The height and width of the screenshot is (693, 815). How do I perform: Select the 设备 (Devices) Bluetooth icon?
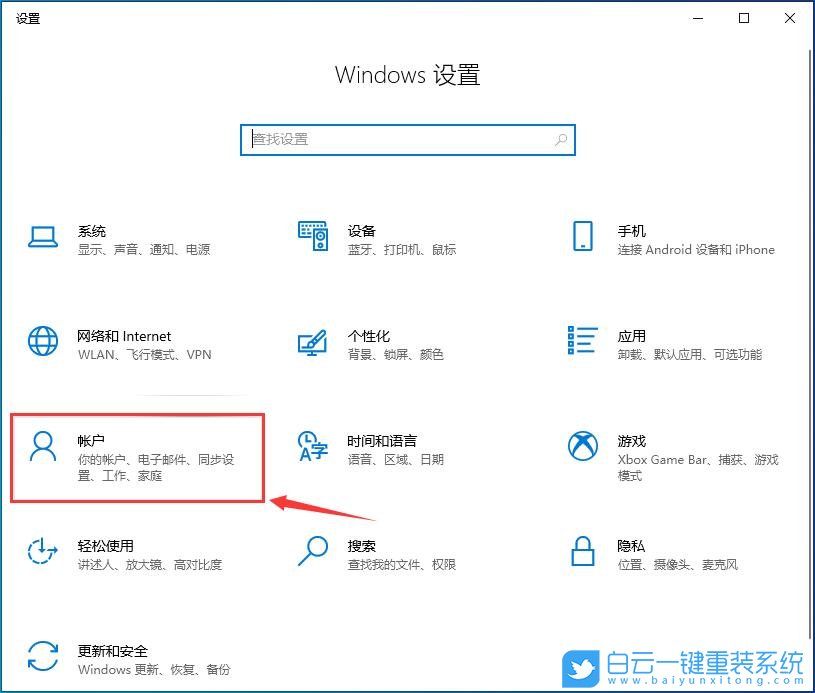coord(312,236)
